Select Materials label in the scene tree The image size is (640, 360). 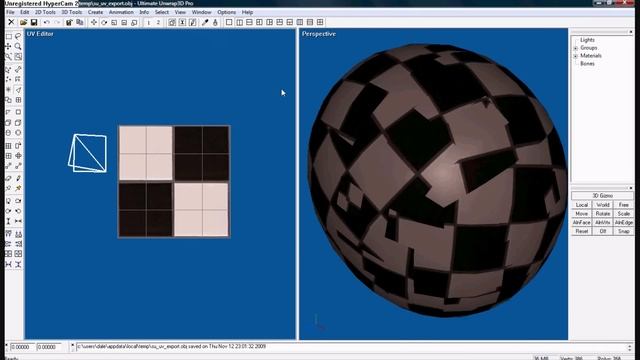pos(591,56)
